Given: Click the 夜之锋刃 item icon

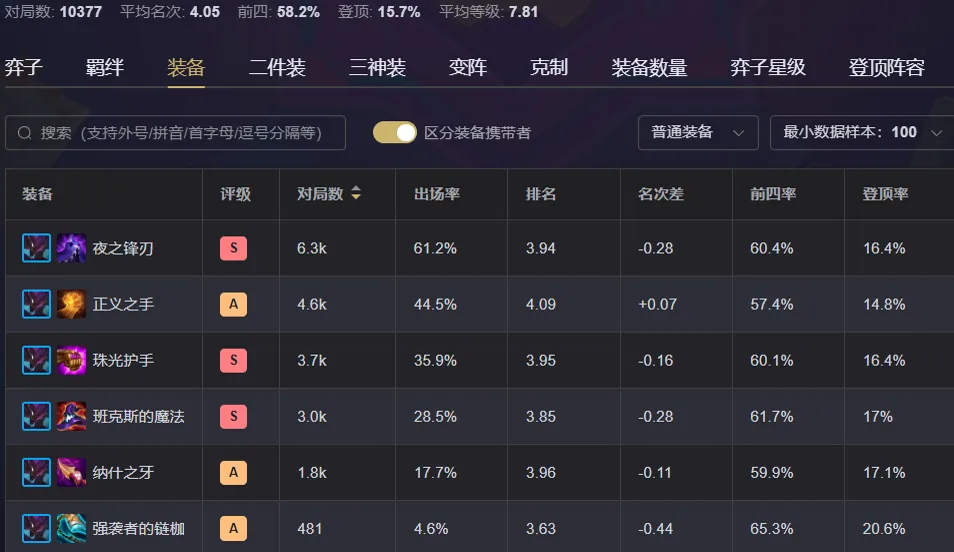Looking at the screenshot, I should [x=71, y=248].
